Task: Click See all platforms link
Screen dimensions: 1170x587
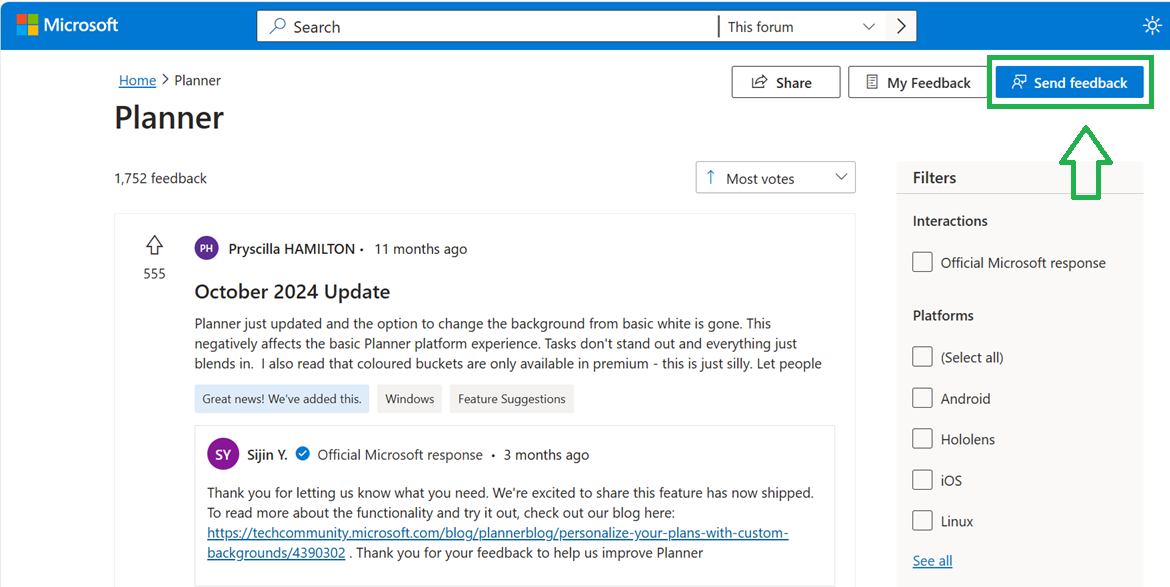Action: coord(932,561)
